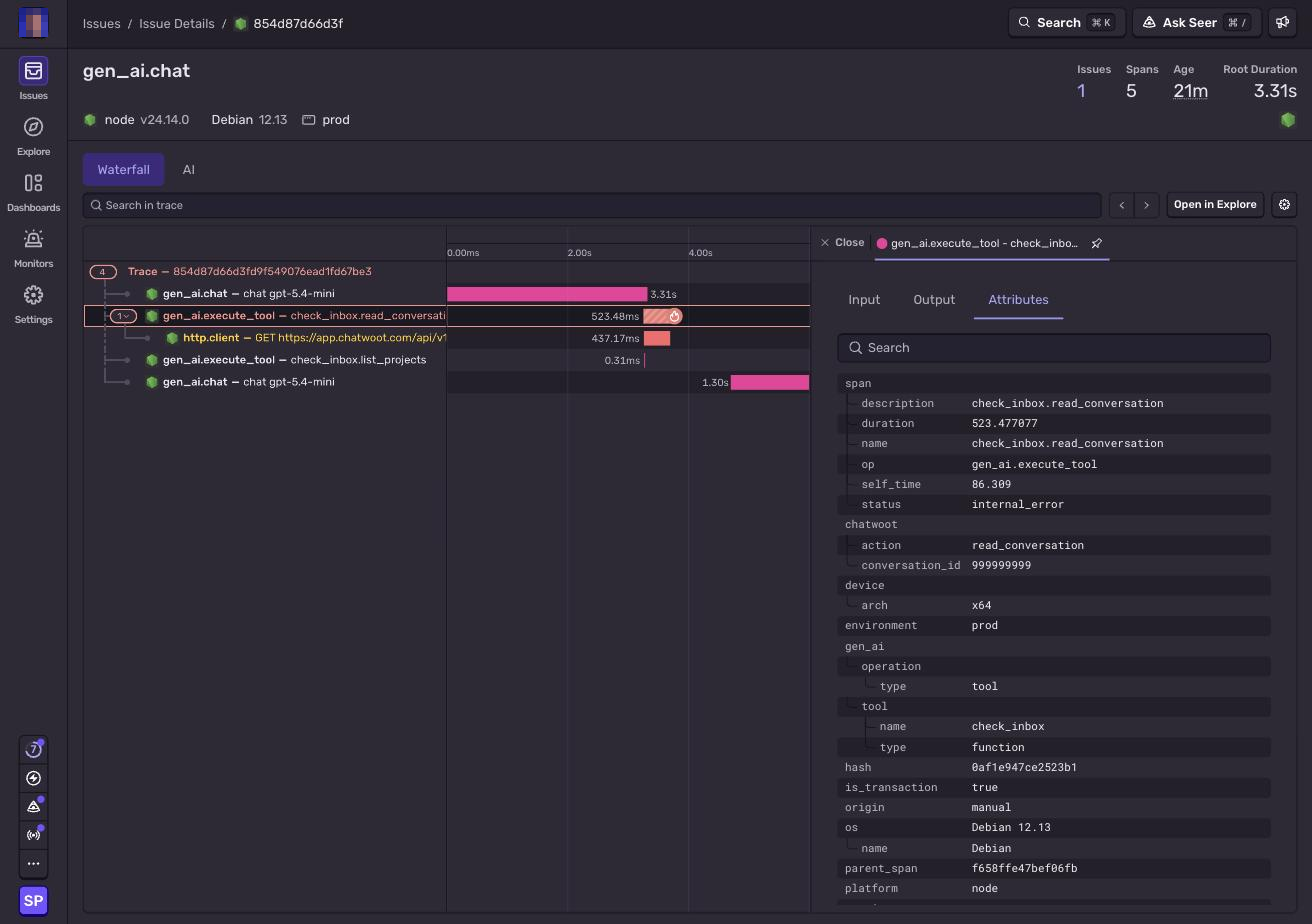Click Ask Seer button

[1196, 22]
